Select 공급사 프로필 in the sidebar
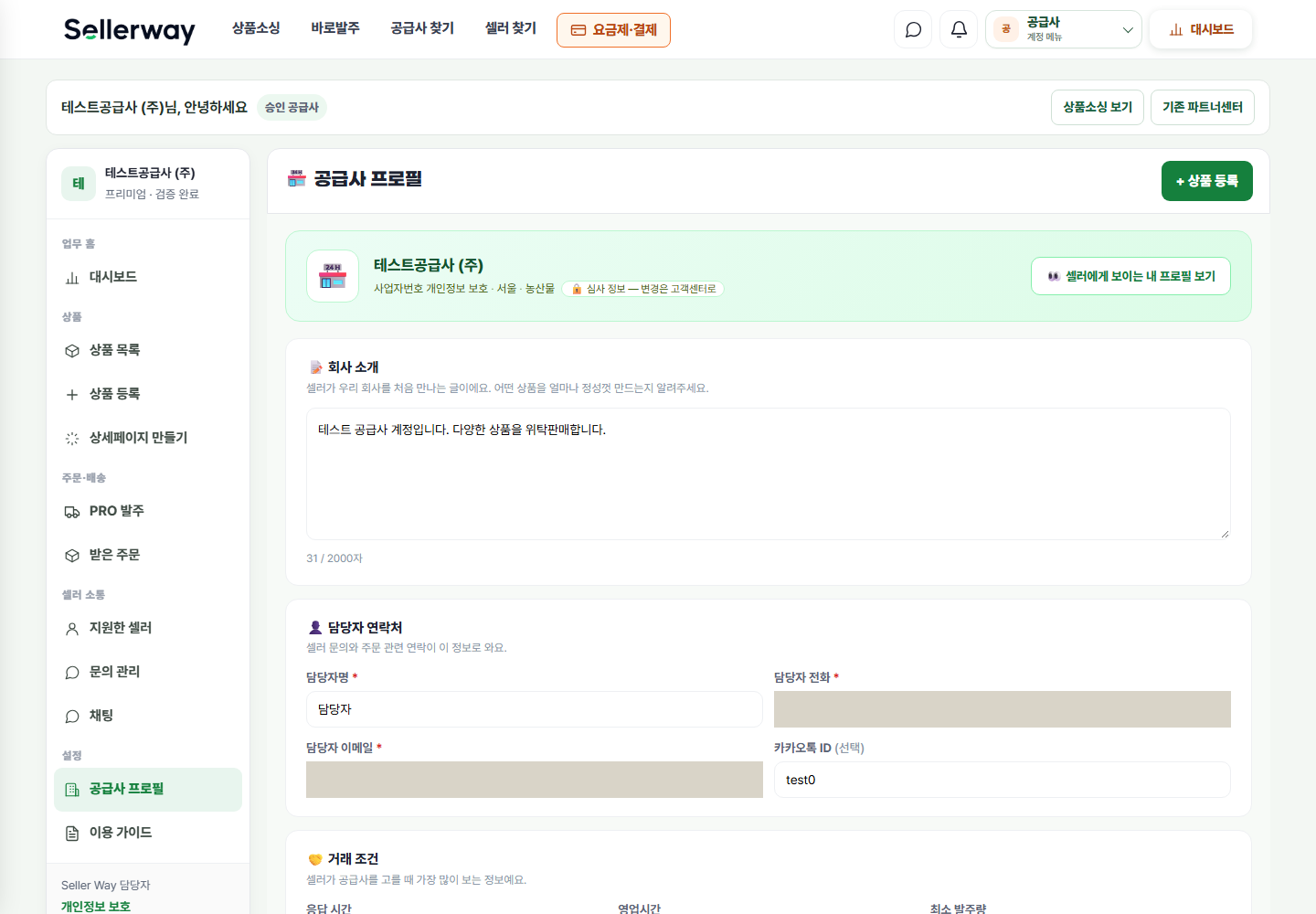This screenshot has height=914, width=1316. tap(148, 789)
